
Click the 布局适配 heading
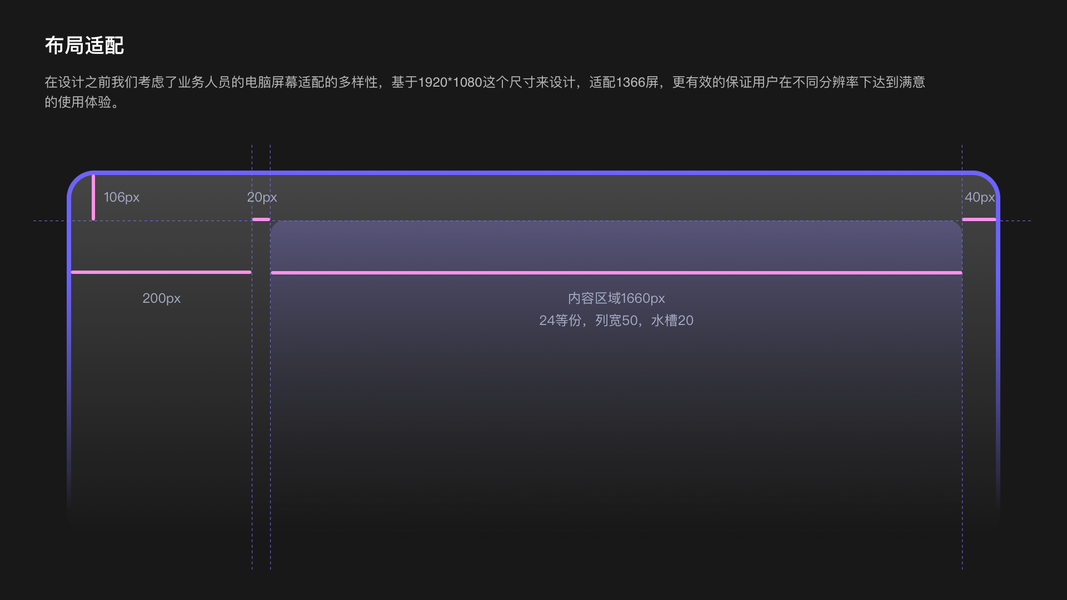pos(84,46)
